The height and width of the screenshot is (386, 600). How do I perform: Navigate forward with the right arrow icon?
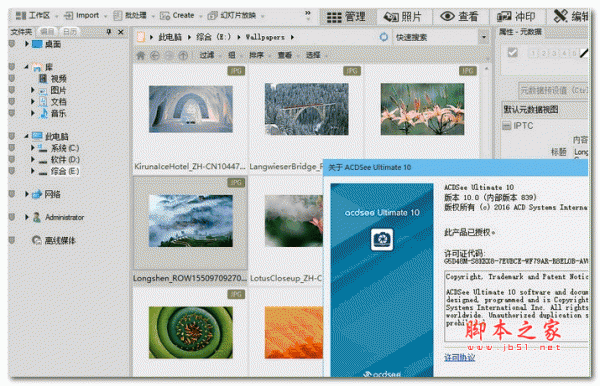[x=169, y=55]
